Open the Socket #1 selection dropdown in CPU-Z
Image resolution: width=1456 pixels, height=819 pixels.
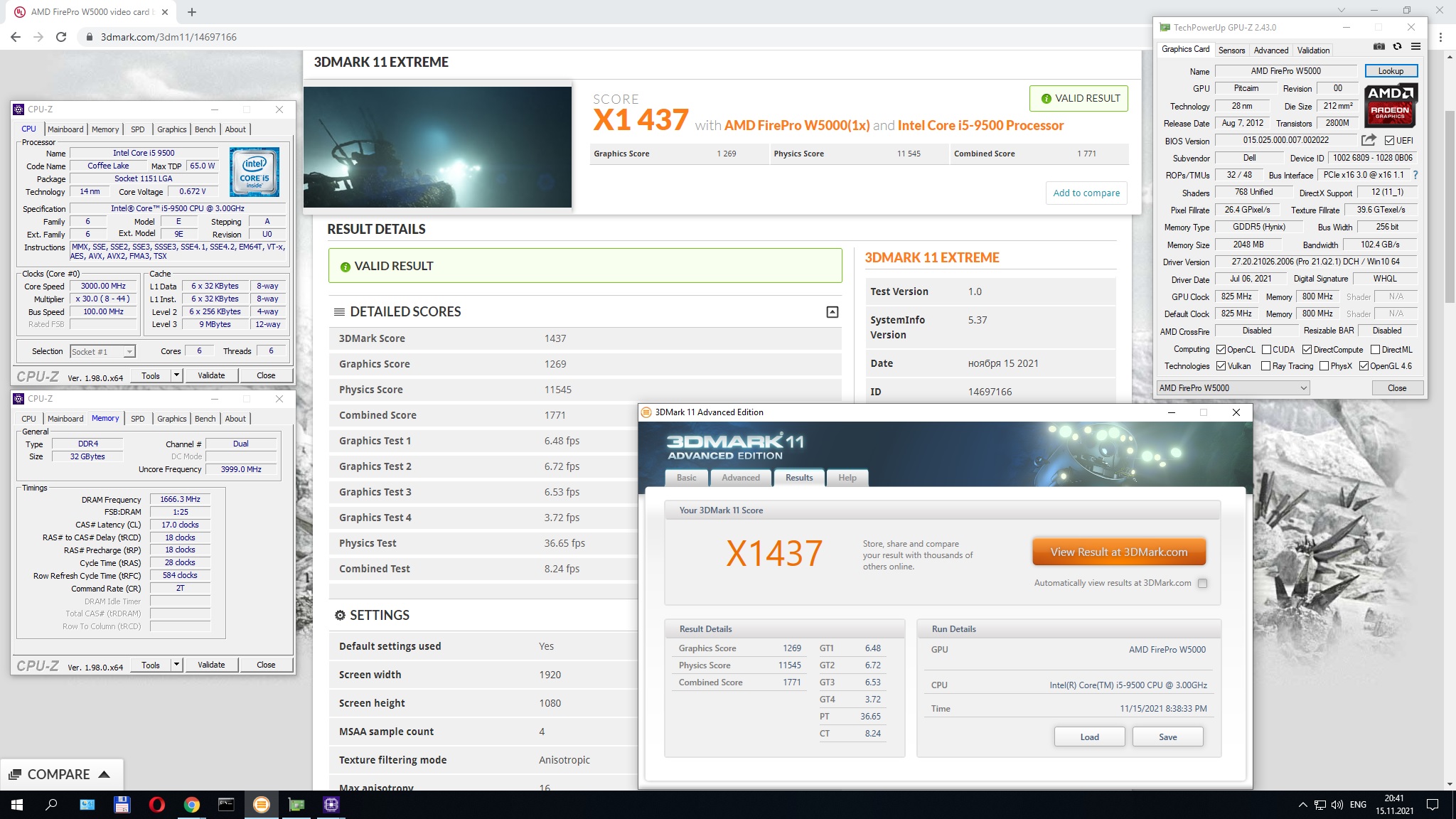(x=102, y=351)
